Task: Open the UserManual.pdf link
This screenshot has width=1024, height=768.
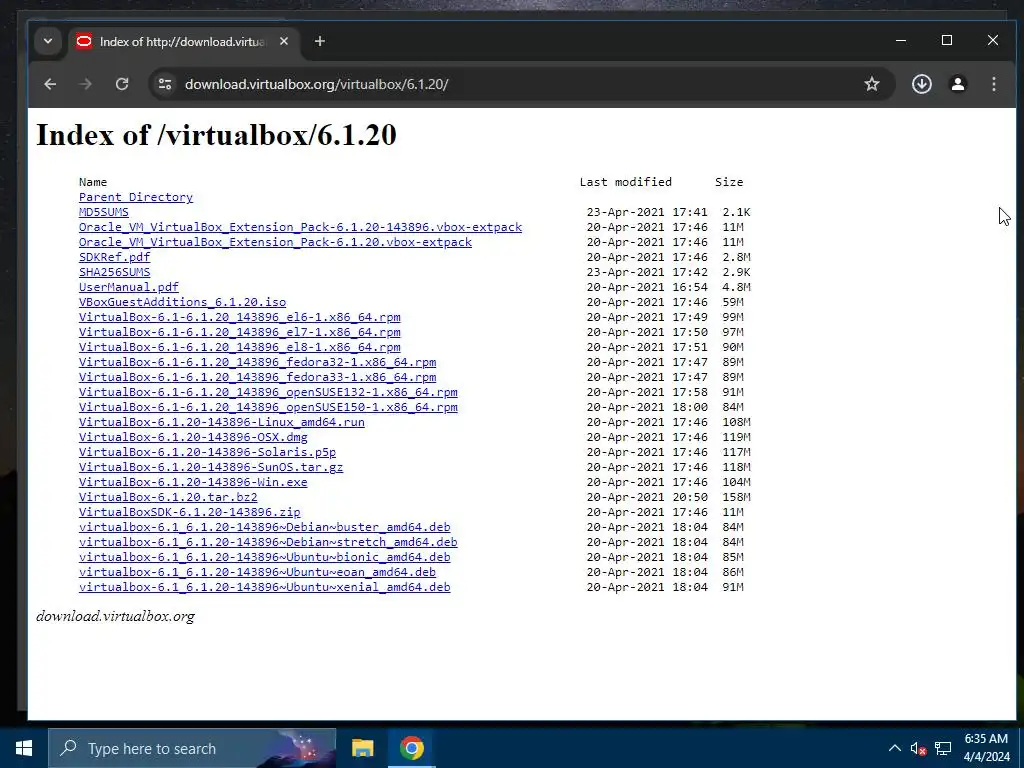Action: (129, 287)
